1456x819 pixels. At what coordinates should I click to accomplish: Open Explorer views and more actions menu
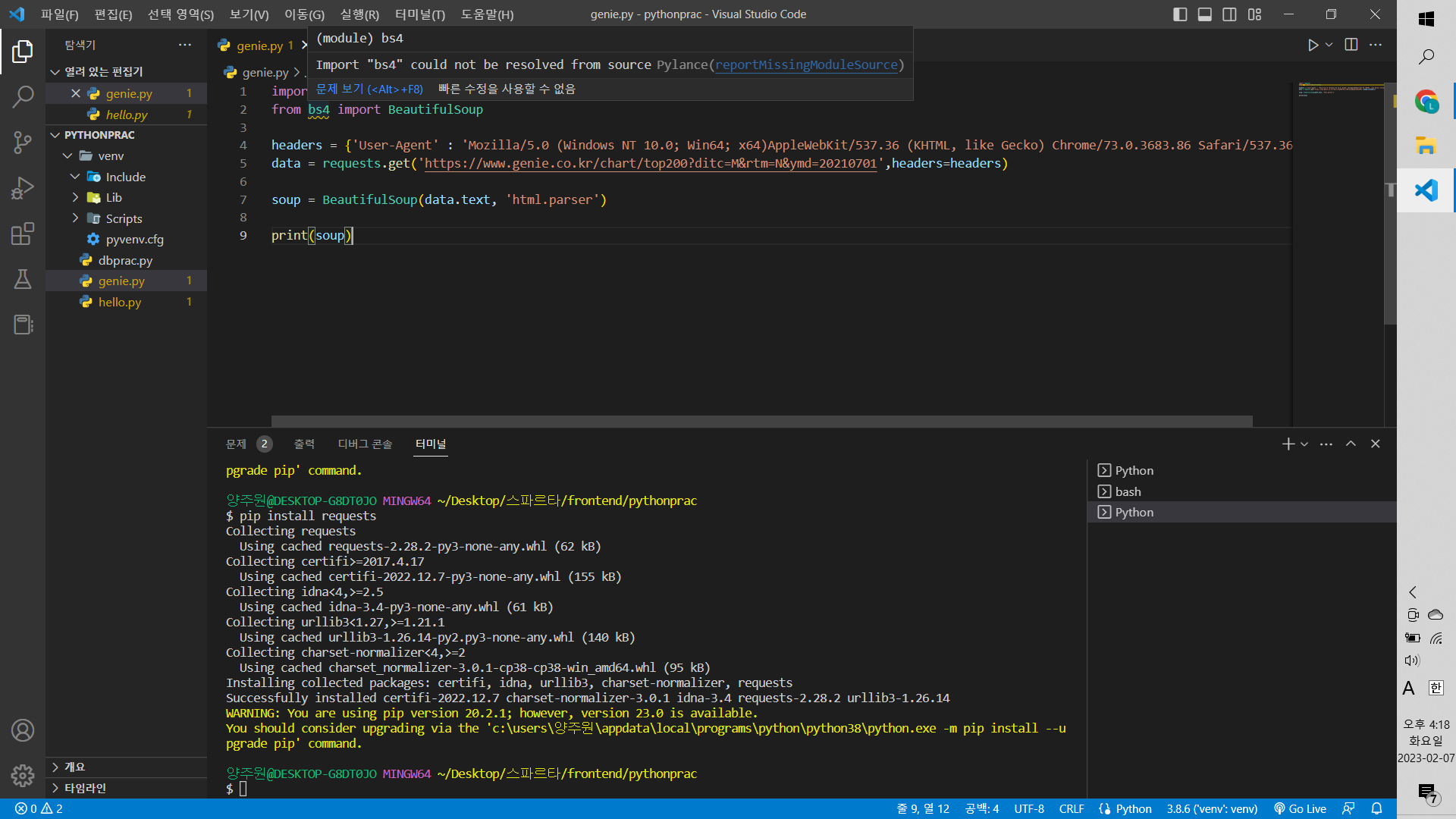185,45
